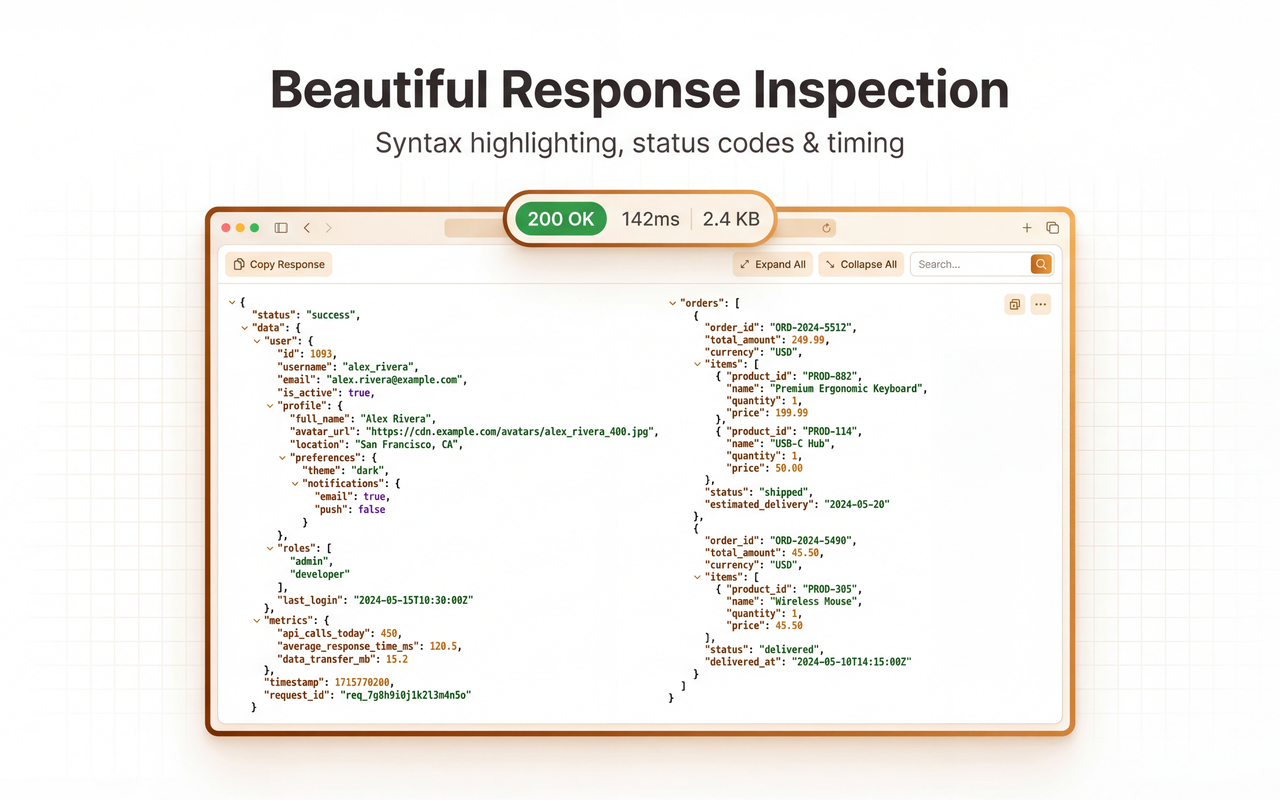Viewport: 1280px width, 800px height.
Task: Select the "ORD-2024-5512" order id
Action: (x=812, y=328)
